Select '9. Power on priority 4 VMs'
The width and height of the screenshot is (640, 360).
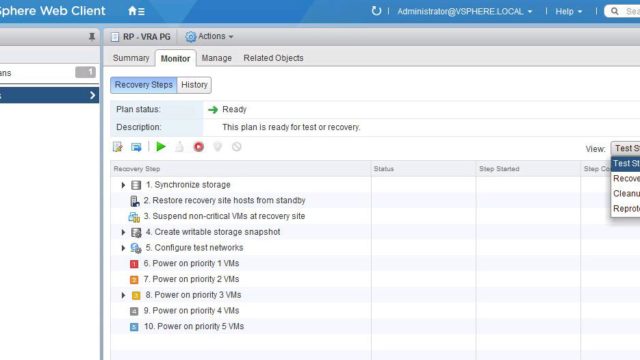[191, 311]
